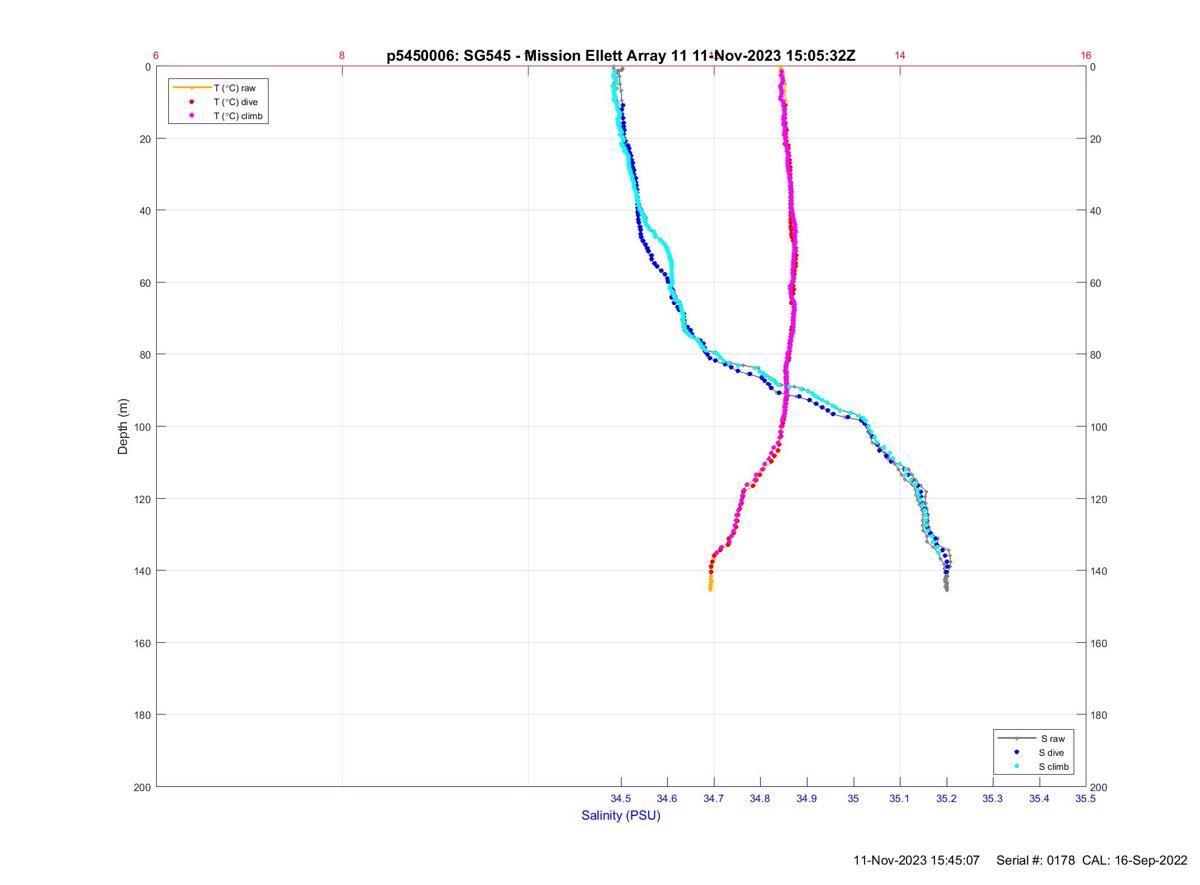Click salinity tick label 35.1
This screenshot has width=1200, height=885.
click(x=900, y=798)
